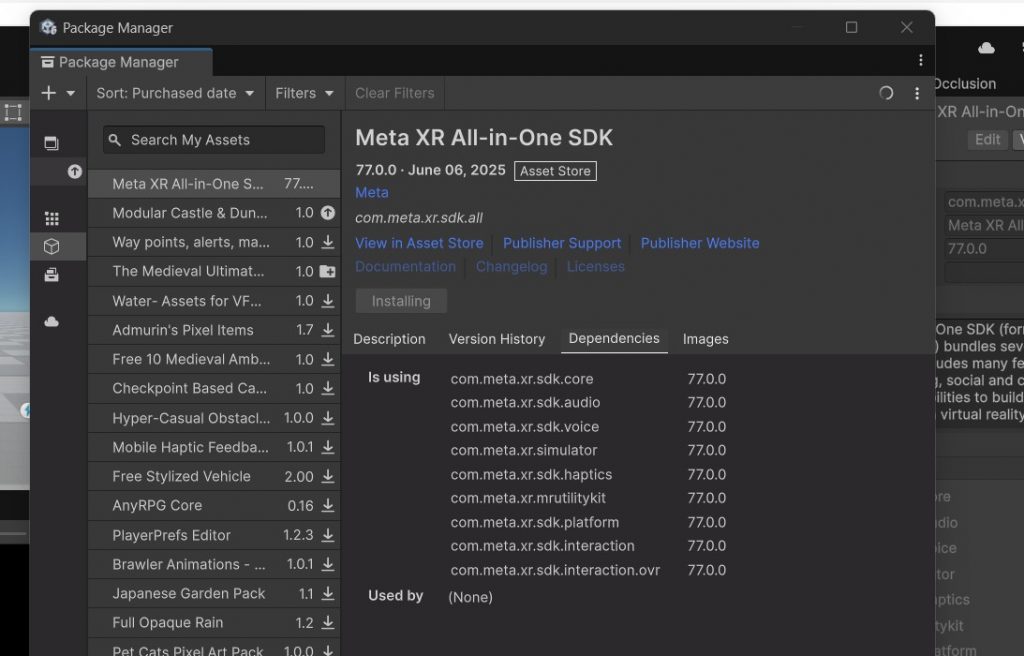Select the In Project sidebar icon

click(51, 143)
